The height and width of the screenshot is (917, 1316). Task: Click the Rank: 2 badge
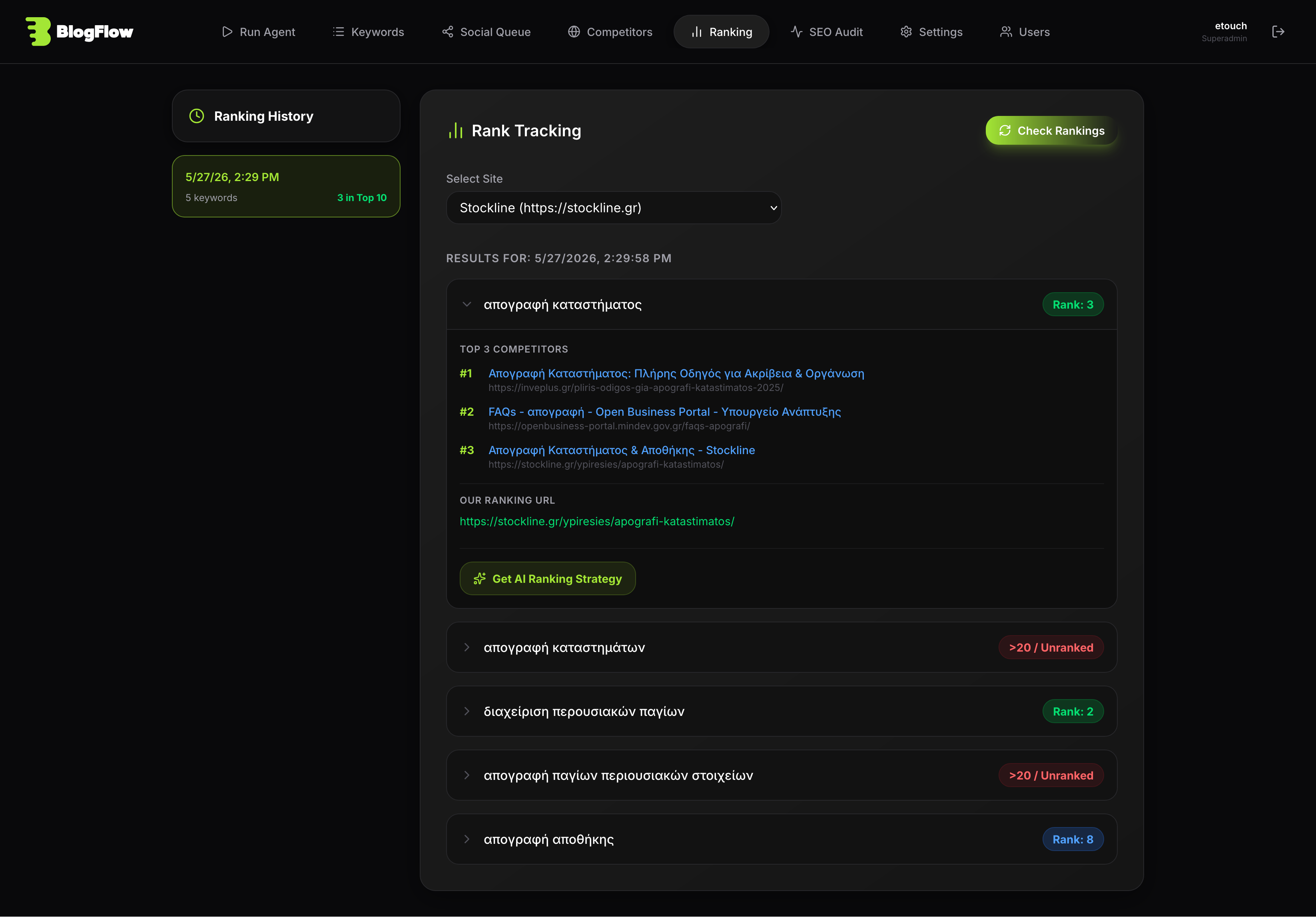pos(1073,711)
